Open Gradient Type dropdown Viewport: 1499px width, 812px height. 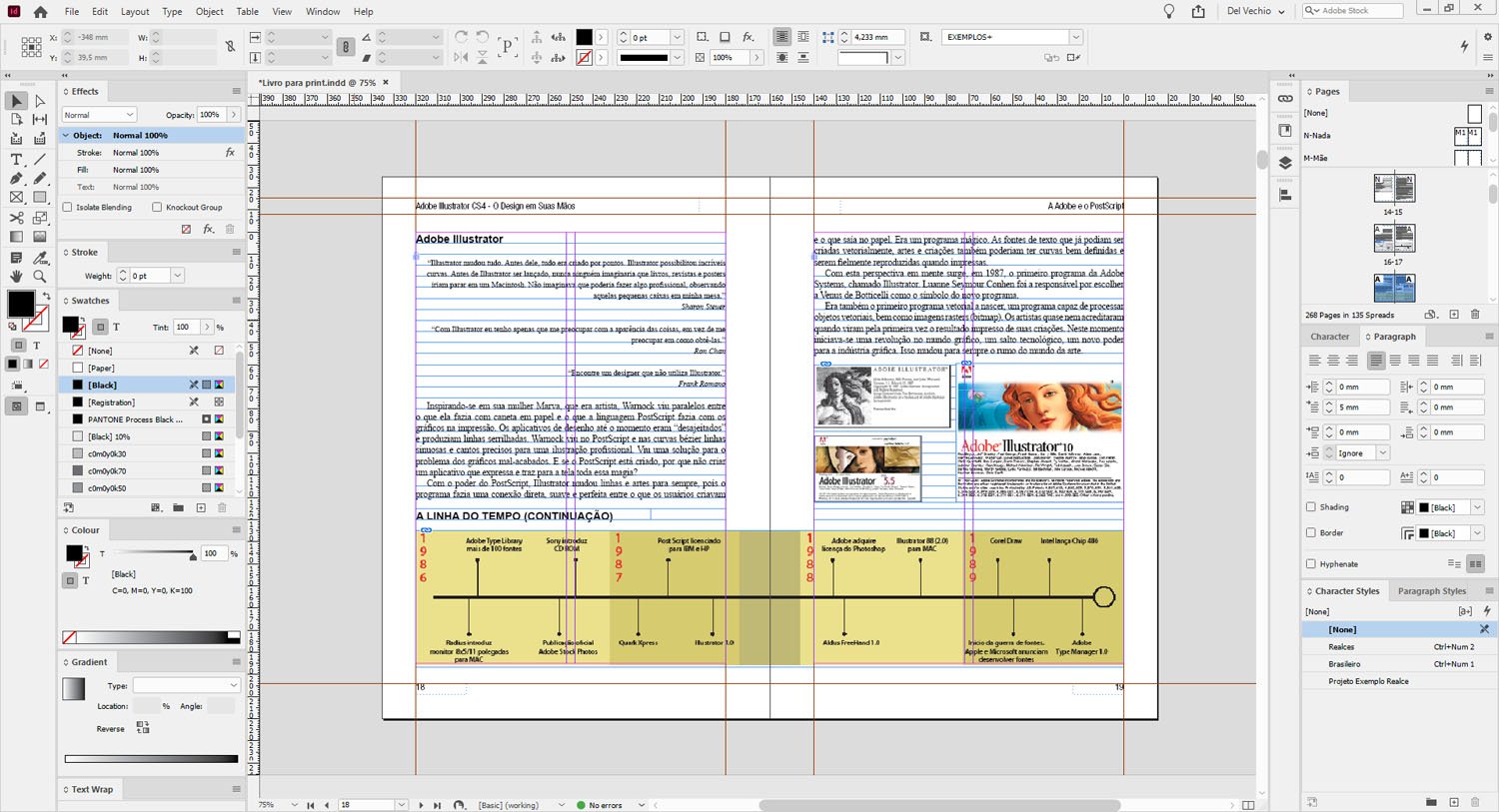coord(187,685)
